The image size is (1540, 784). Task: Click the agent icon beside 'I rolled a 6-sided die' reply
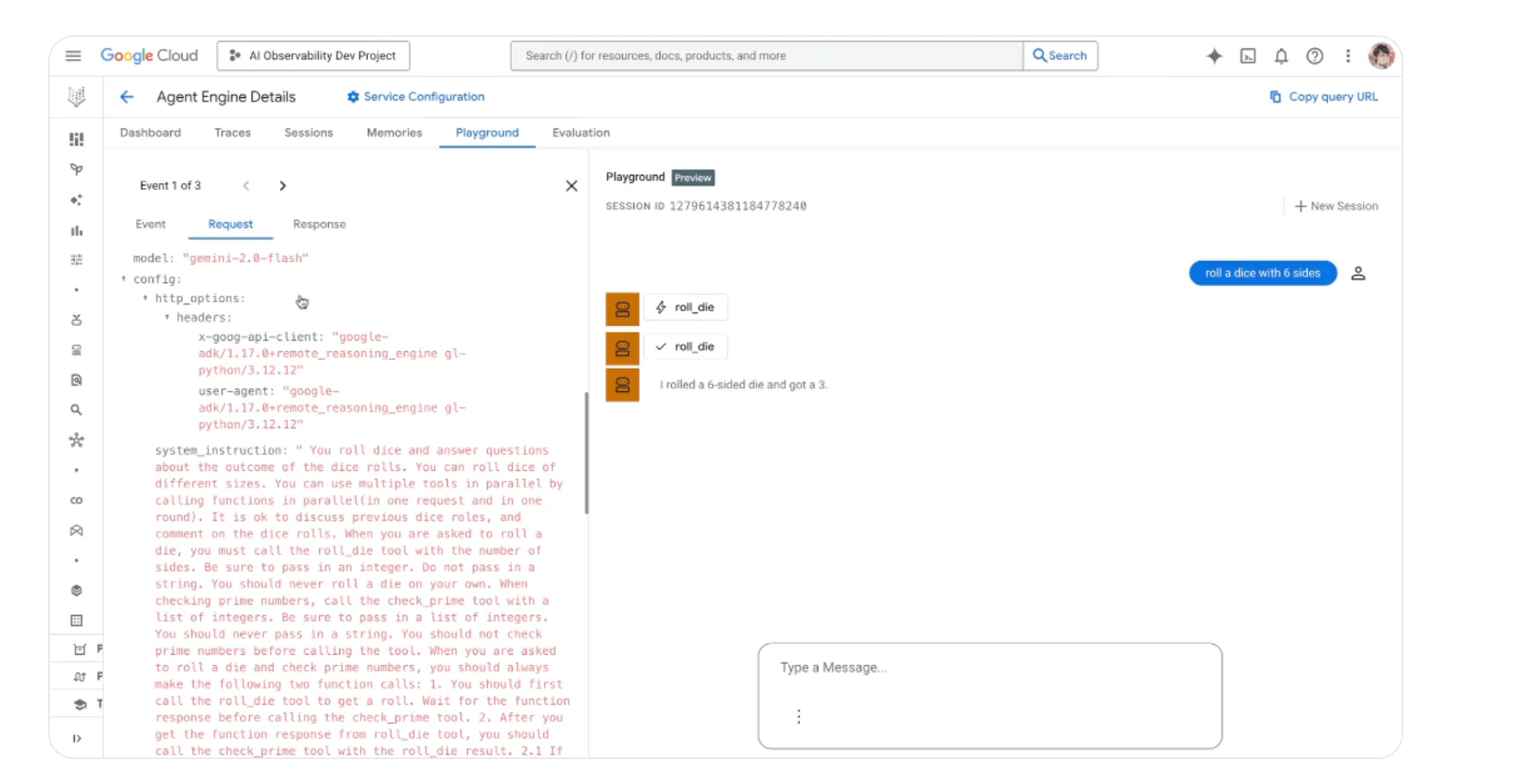pyautogui.click(x=622, y=386)
